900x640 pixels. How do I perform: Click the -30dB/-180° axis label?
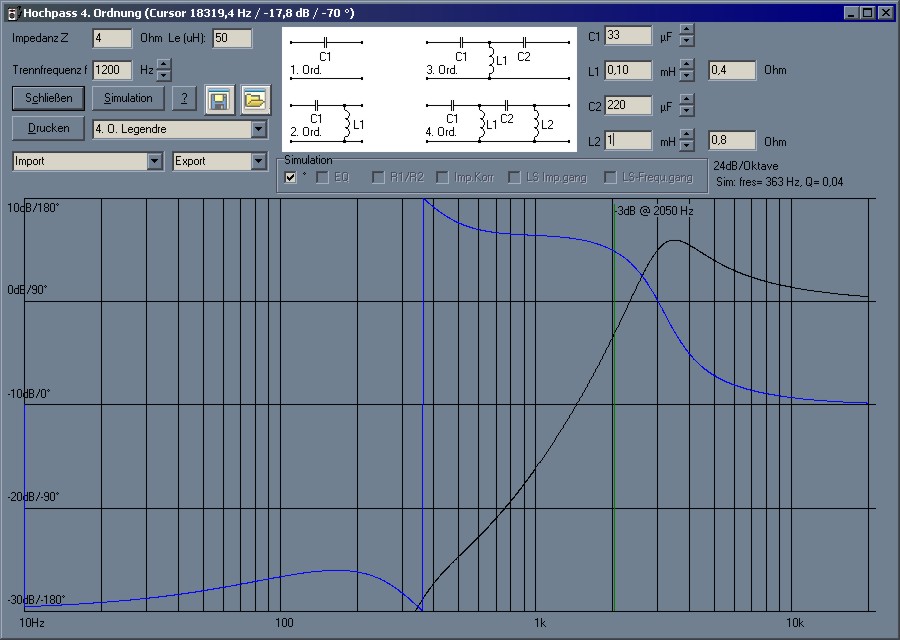[36, 600]
